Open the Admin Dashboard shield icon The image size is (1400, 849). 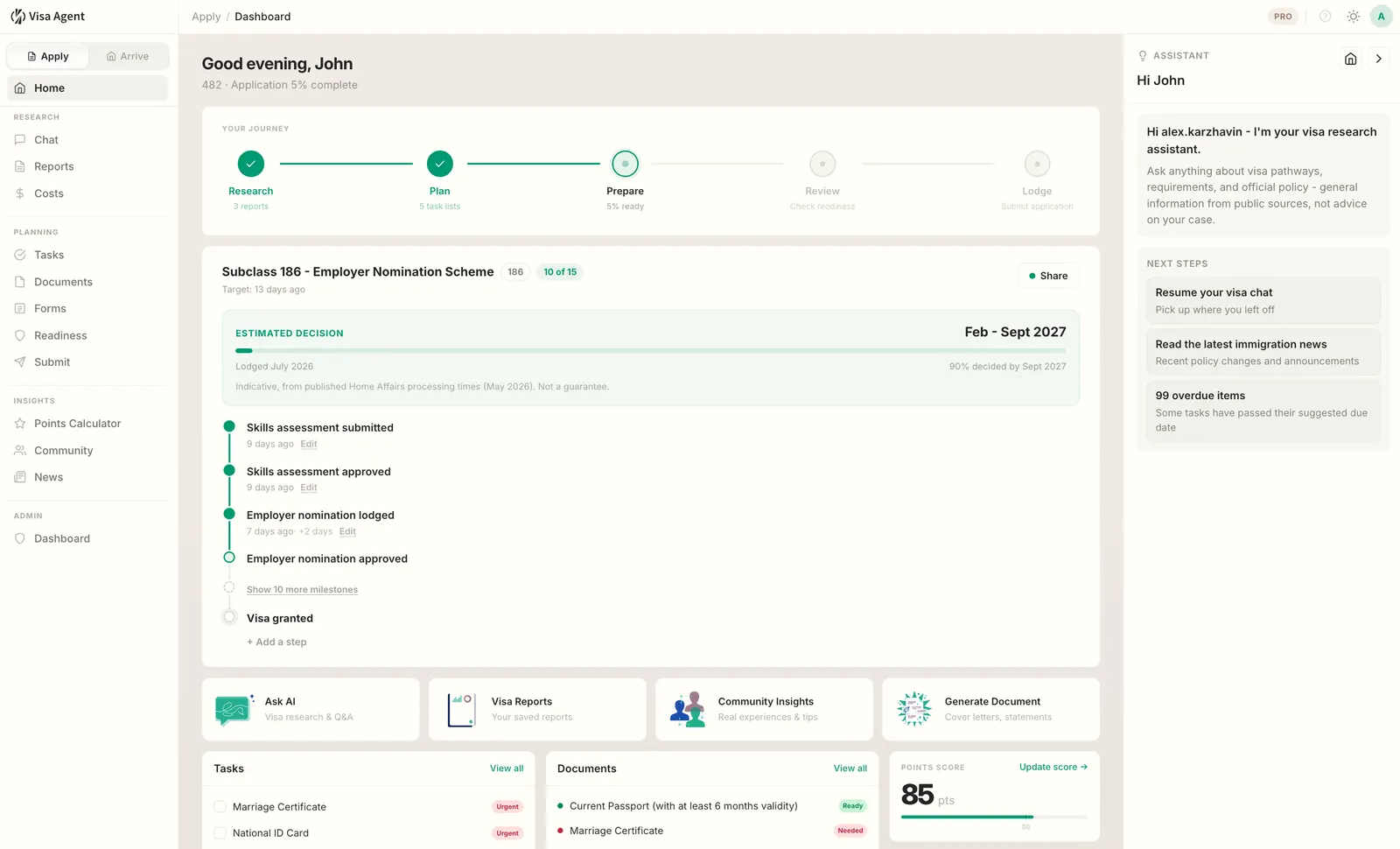pyautogui.click(x=20, y=538)
